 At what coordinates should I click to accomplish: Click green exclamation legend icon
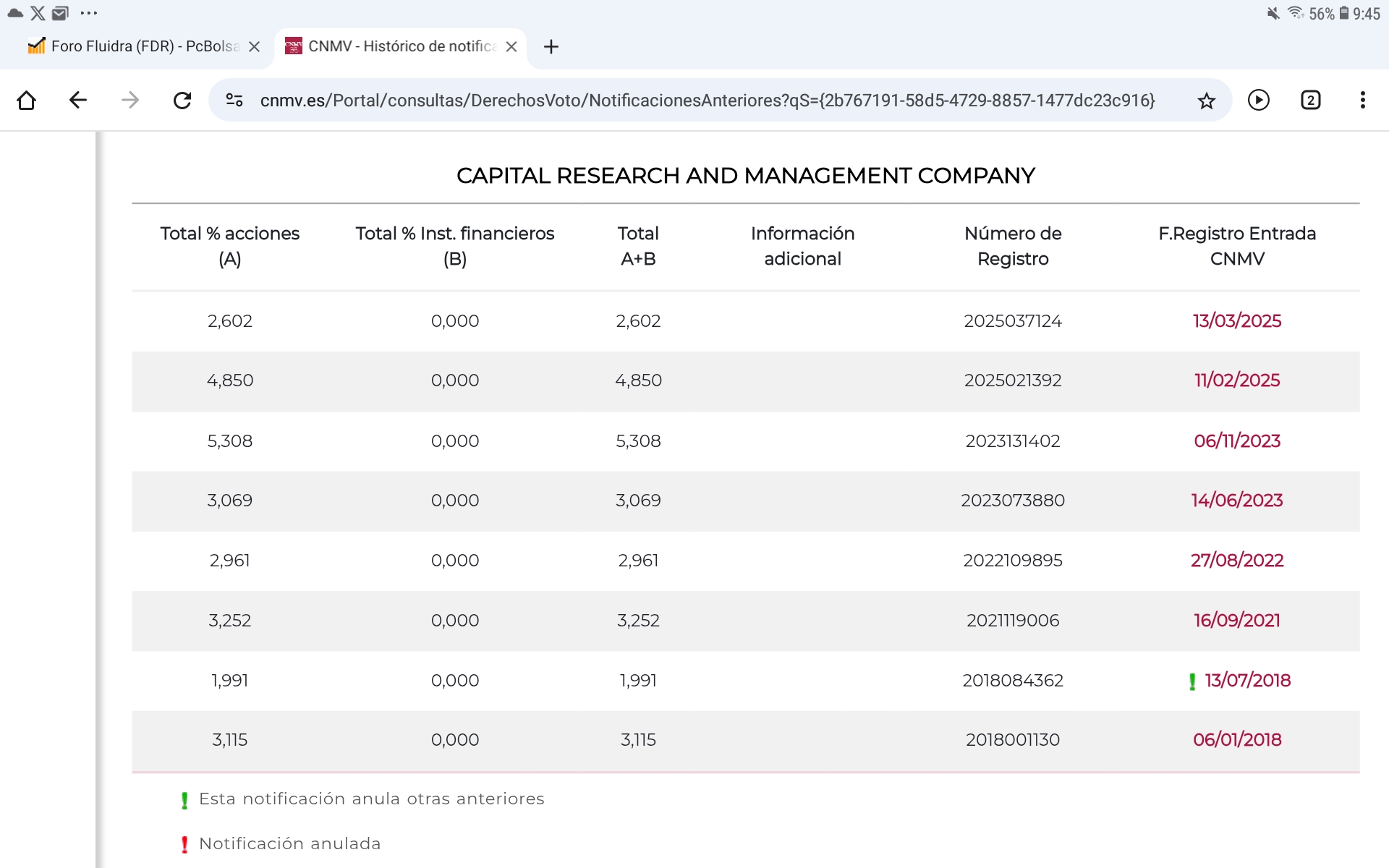[x=184, y=800]
